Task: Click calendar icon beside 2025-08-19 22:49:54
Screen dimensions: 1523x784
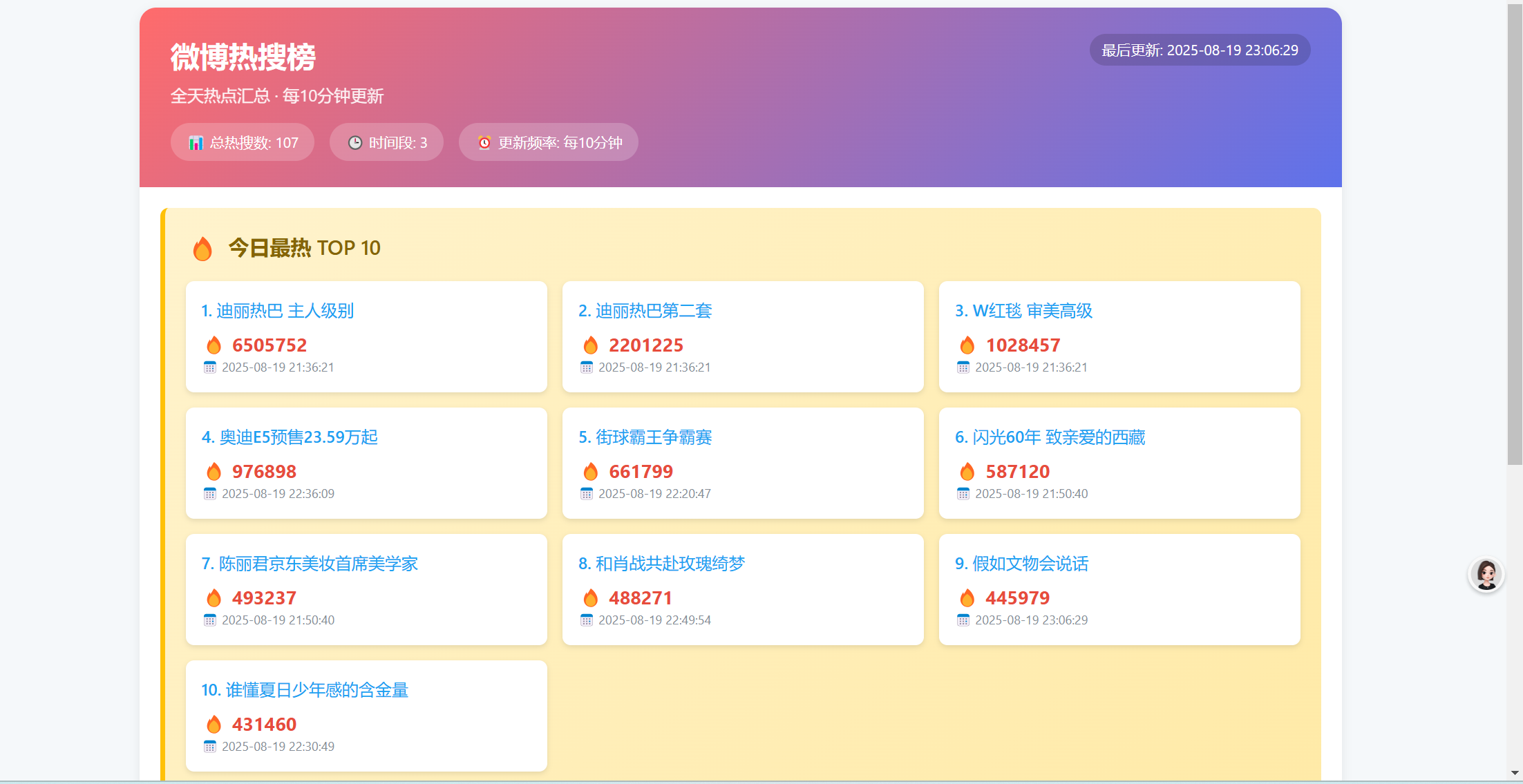Action: tap(587, 620)
